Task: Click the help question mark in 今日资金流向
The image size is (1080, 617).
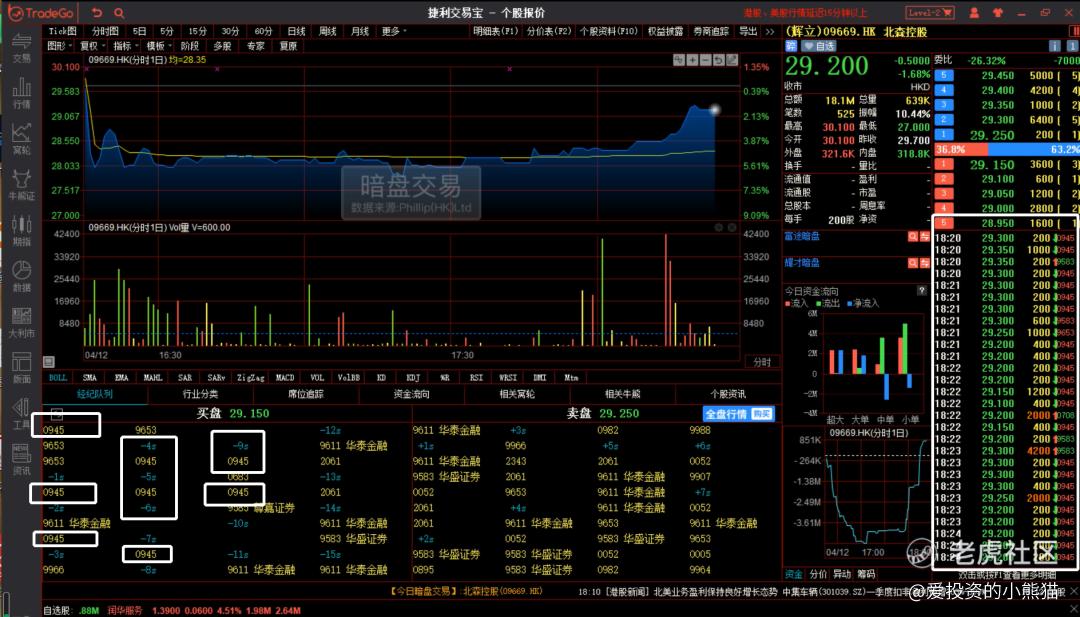Action: (x=921, y=291)
